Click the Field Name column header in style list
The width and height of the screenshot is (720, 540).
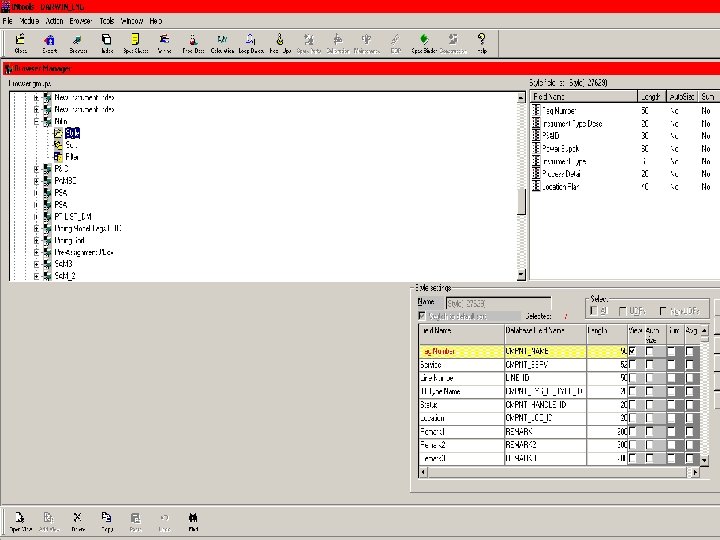584,96
